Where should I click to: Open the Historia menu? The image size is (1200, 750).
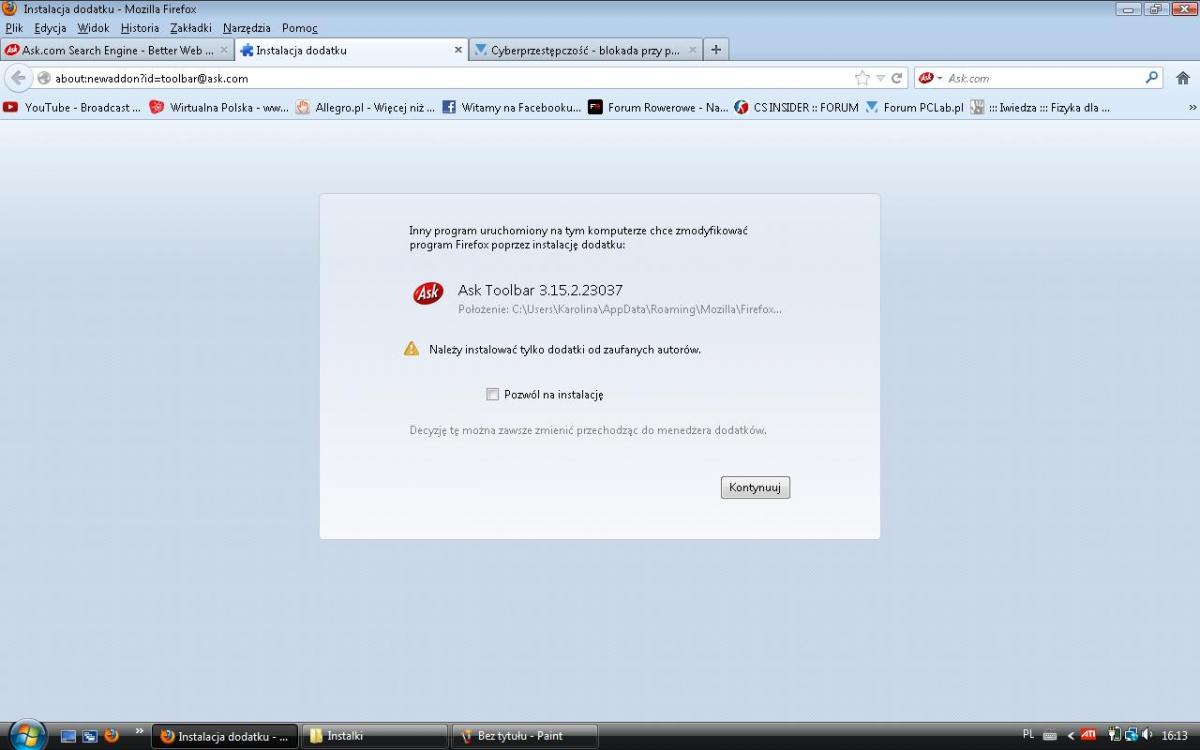[x=140, y=28]
